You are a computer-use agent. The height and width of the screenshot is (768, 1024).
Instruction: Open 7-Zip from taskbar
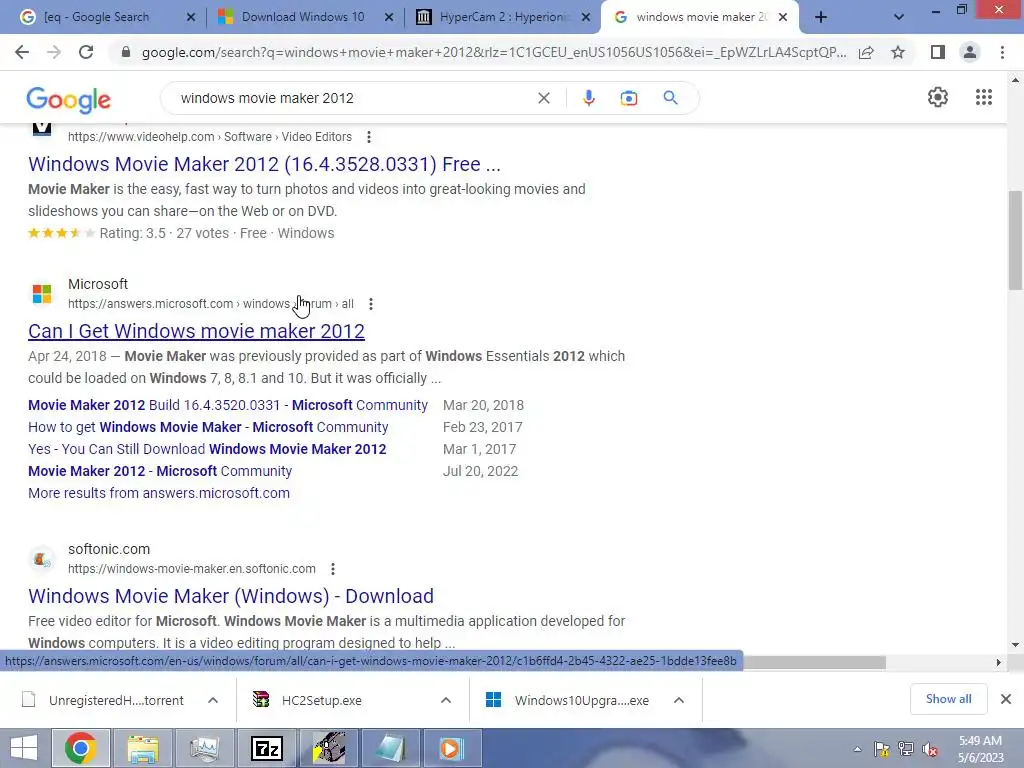click(x=266, y=748)
